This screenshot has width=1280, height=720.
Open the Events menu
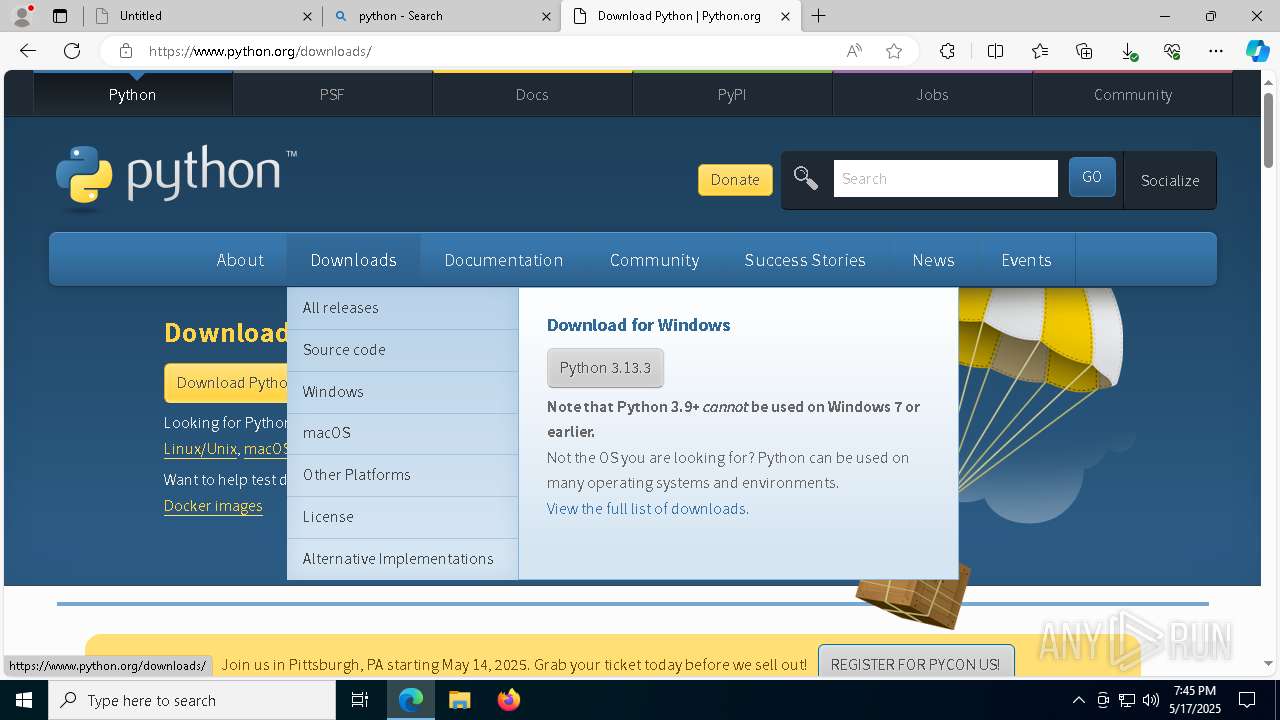click(x=1026, y=260)
